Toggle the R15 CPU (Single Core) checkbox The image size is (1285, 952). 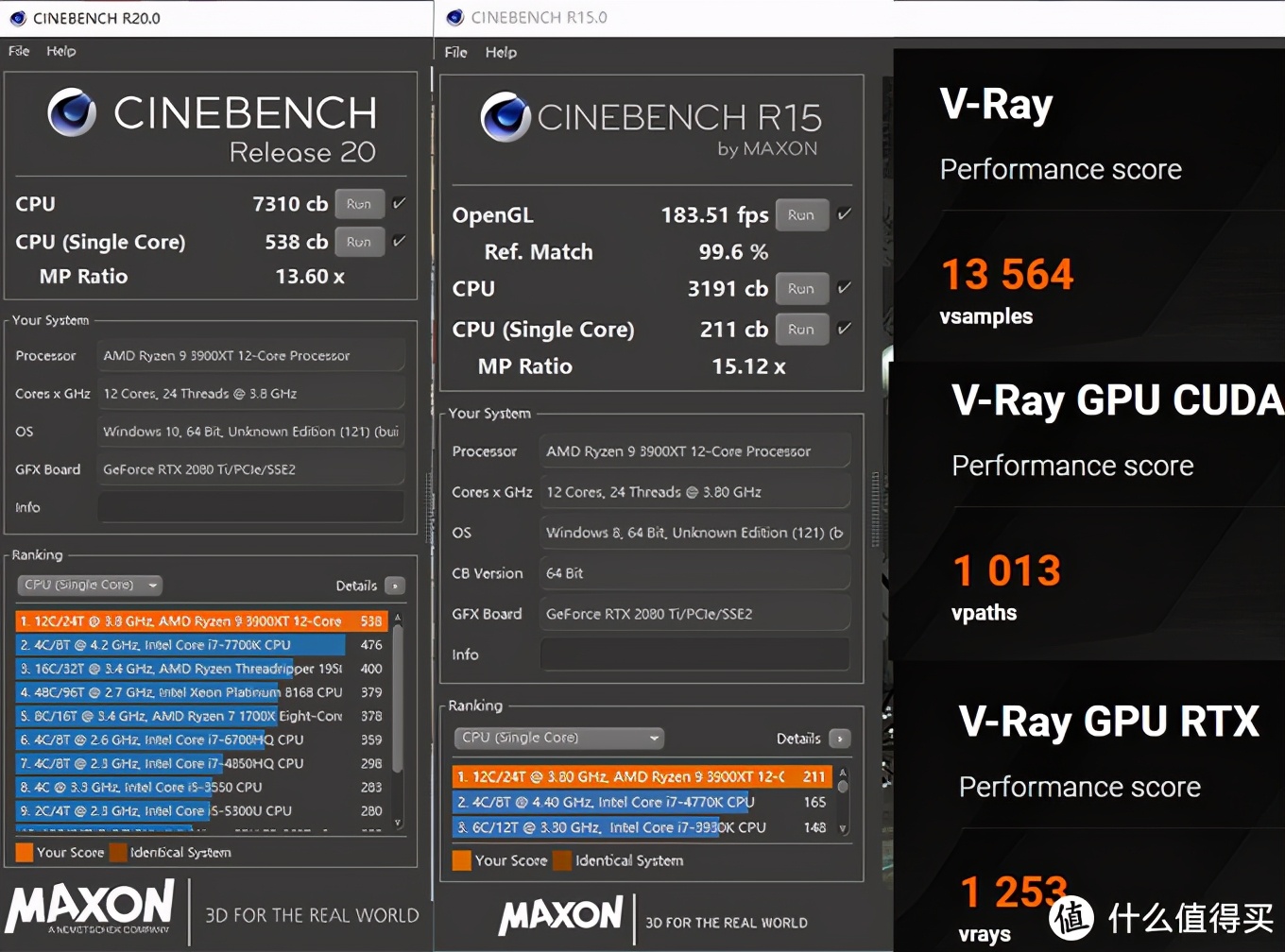tap(845, 329)
